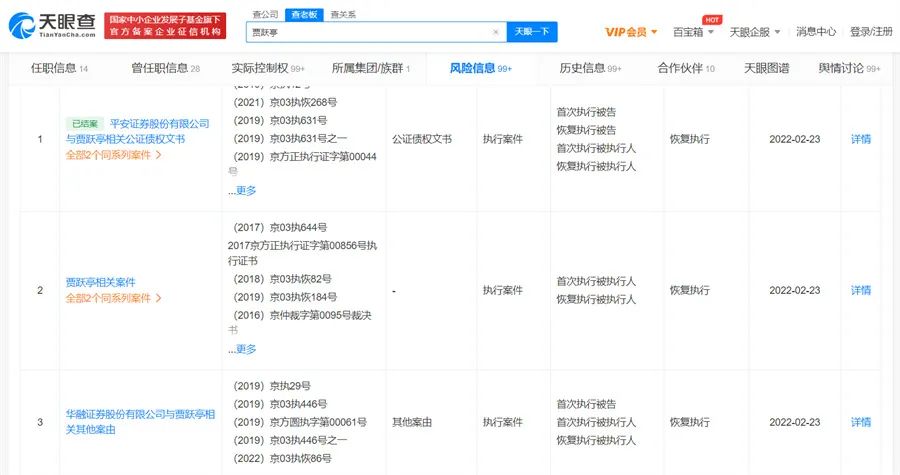Click the 登录/注册 link
The image size is (900, 475).
point(870,32)
